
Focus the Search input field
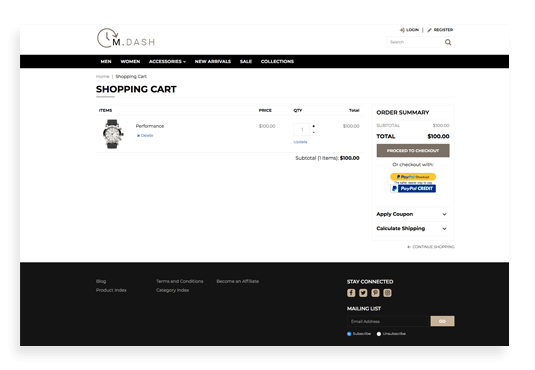pos(415,42)
